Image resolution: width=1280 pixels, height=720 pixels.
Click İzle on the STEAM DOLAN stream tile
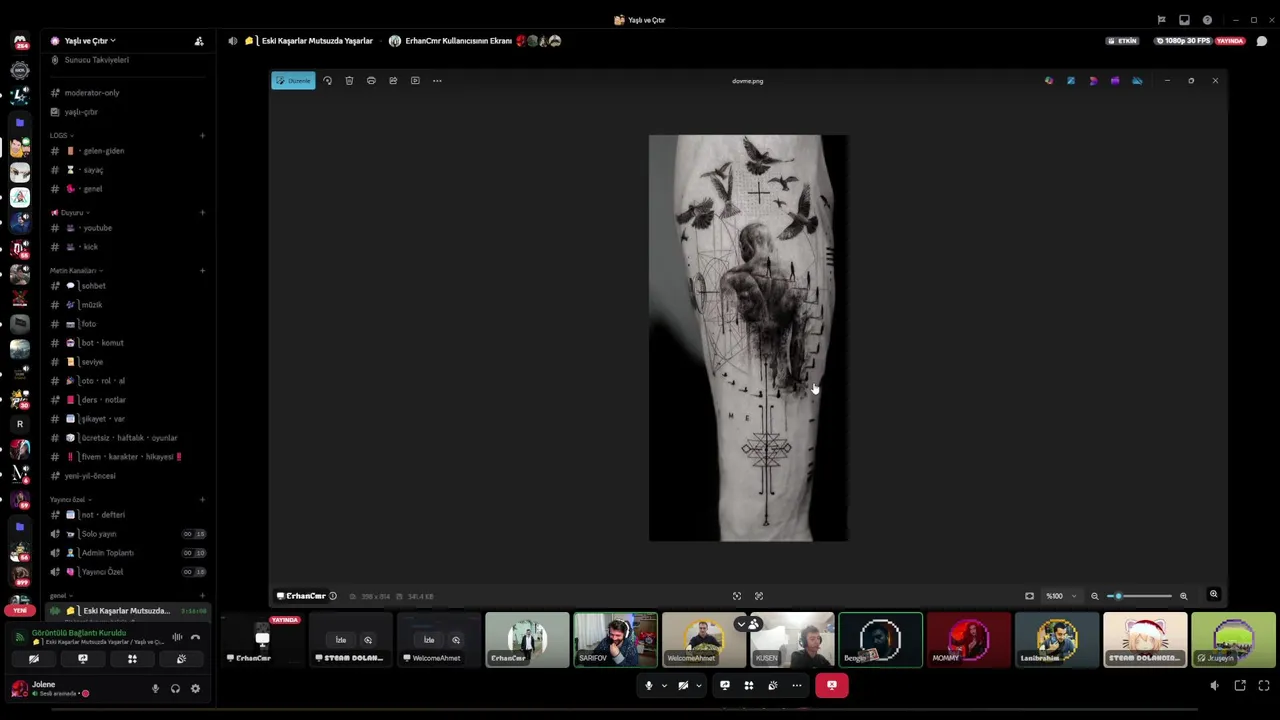point(341,640)
